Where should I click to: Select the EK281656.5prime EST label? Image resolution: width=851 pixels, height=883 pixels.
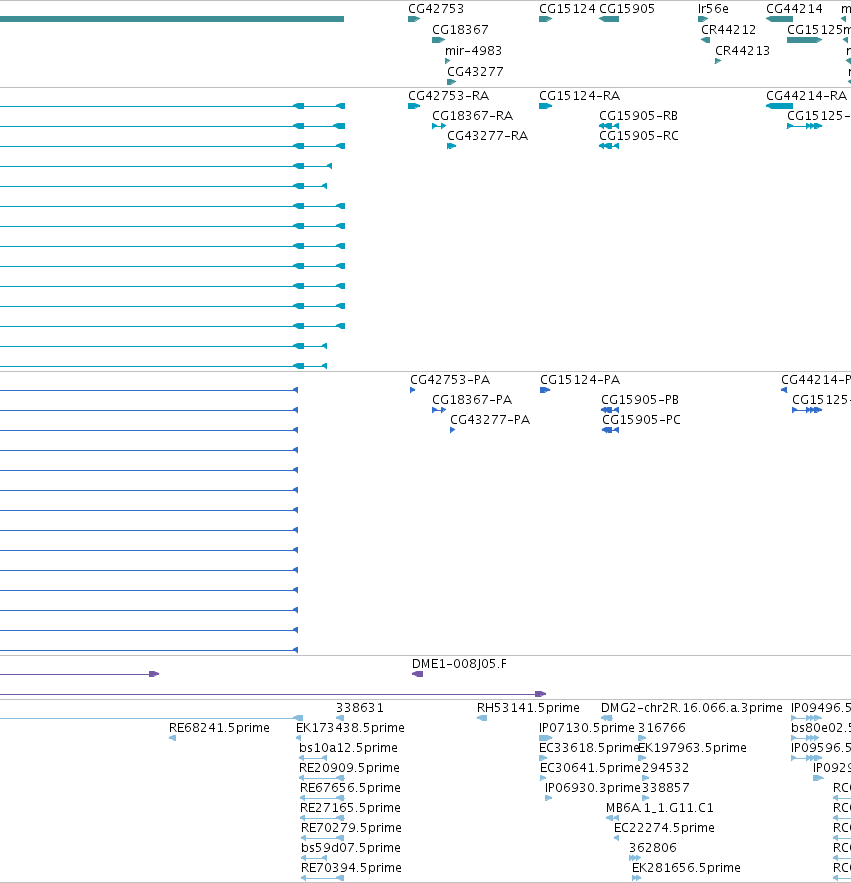click(x=687, y=868)
